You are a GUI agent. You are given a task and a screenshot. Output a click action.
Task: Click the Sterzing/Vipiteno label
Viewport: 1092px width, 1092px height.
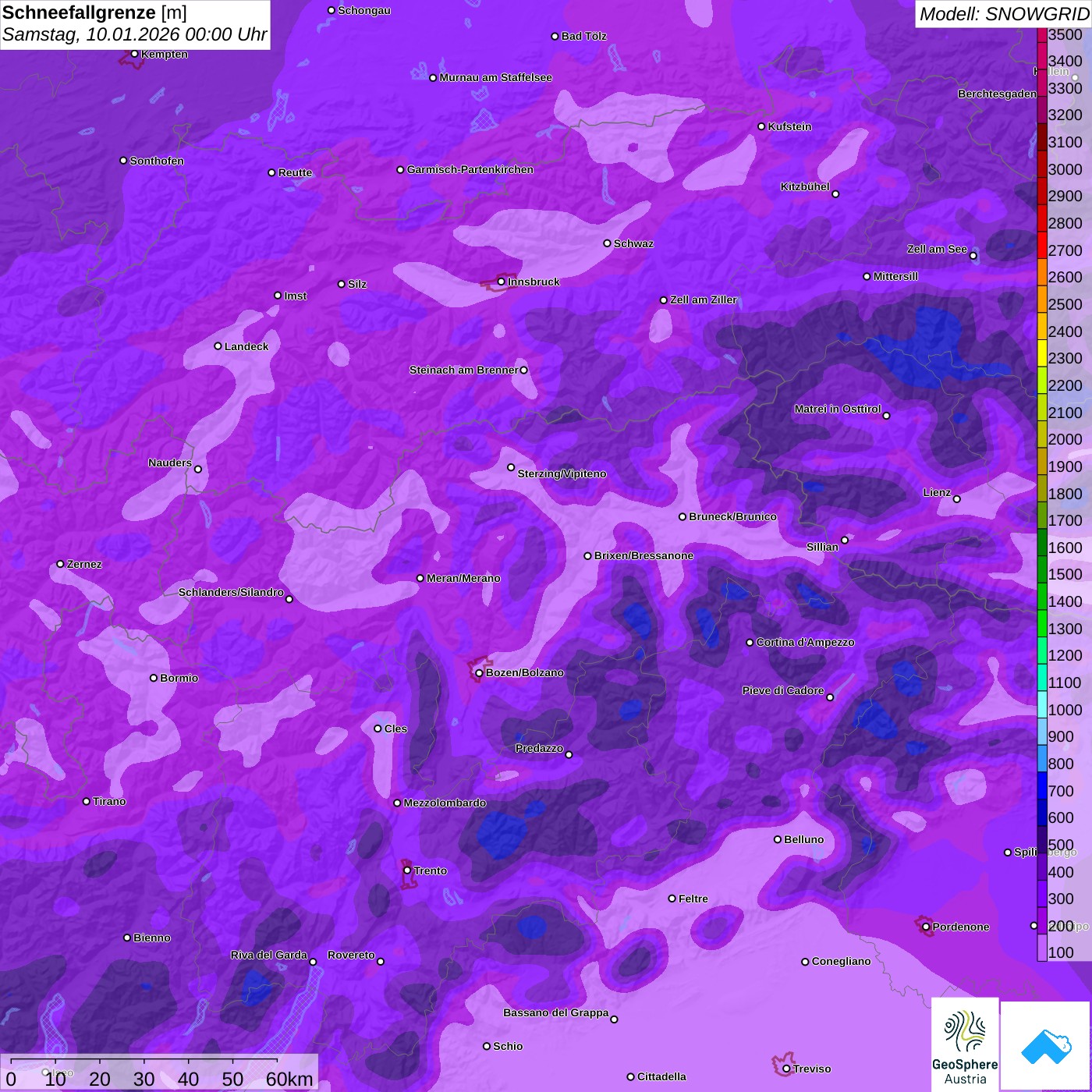click(562, 473)
